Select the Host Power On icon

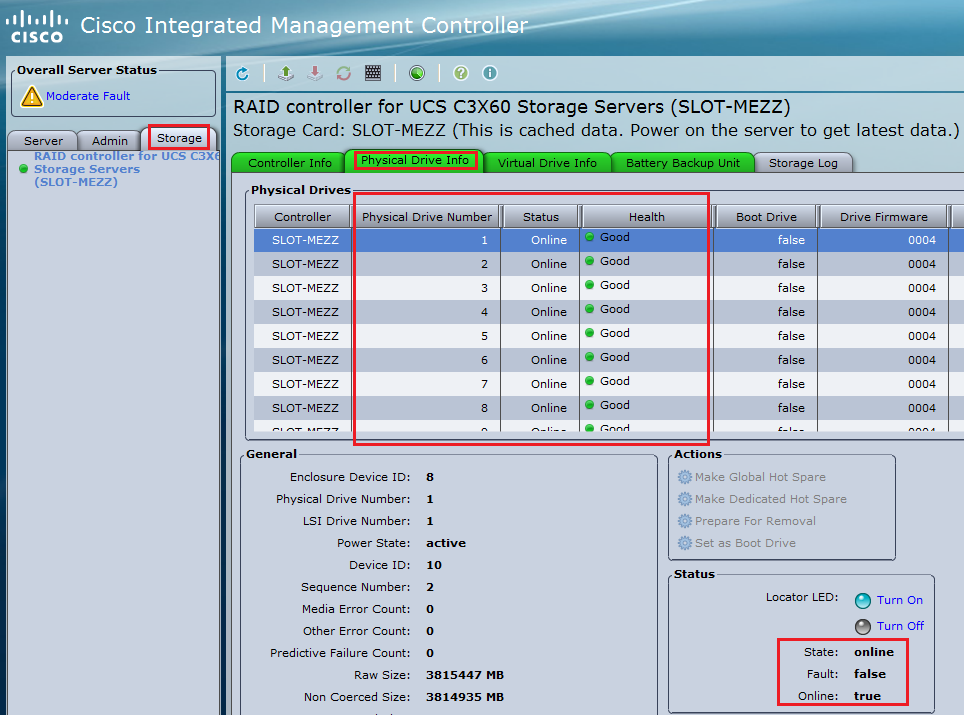tap(285, 72)
